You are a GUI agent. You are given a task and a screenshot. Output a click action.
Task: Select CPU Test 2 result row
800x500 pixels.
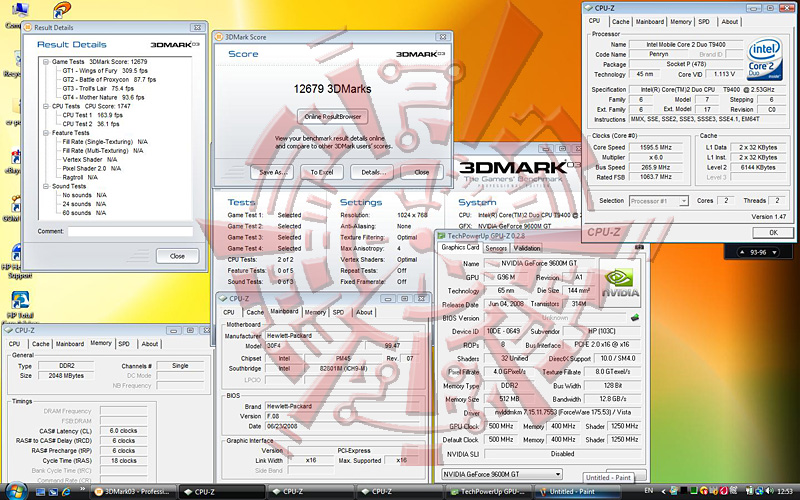(x=91, y=124)
